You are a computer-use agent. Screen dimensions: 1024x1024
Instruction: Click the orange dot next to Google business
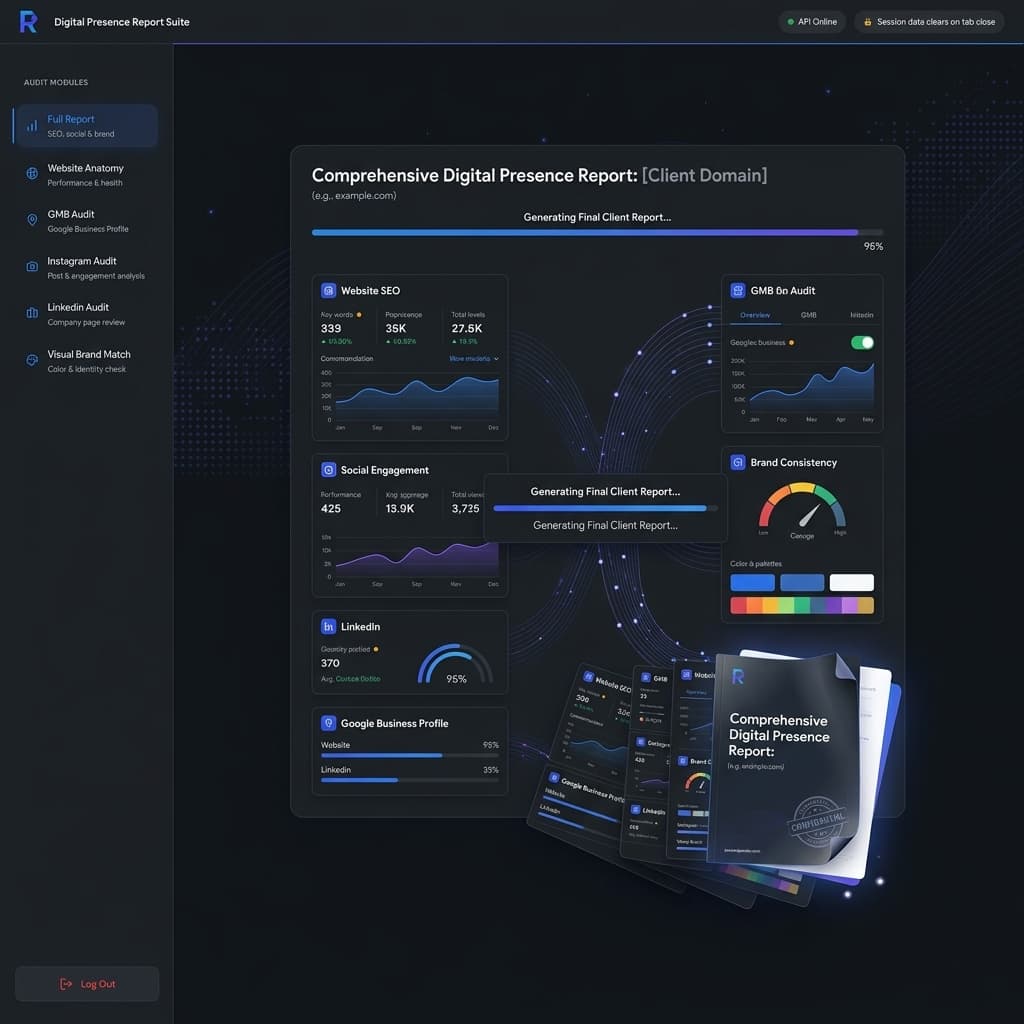coord(792,342)
